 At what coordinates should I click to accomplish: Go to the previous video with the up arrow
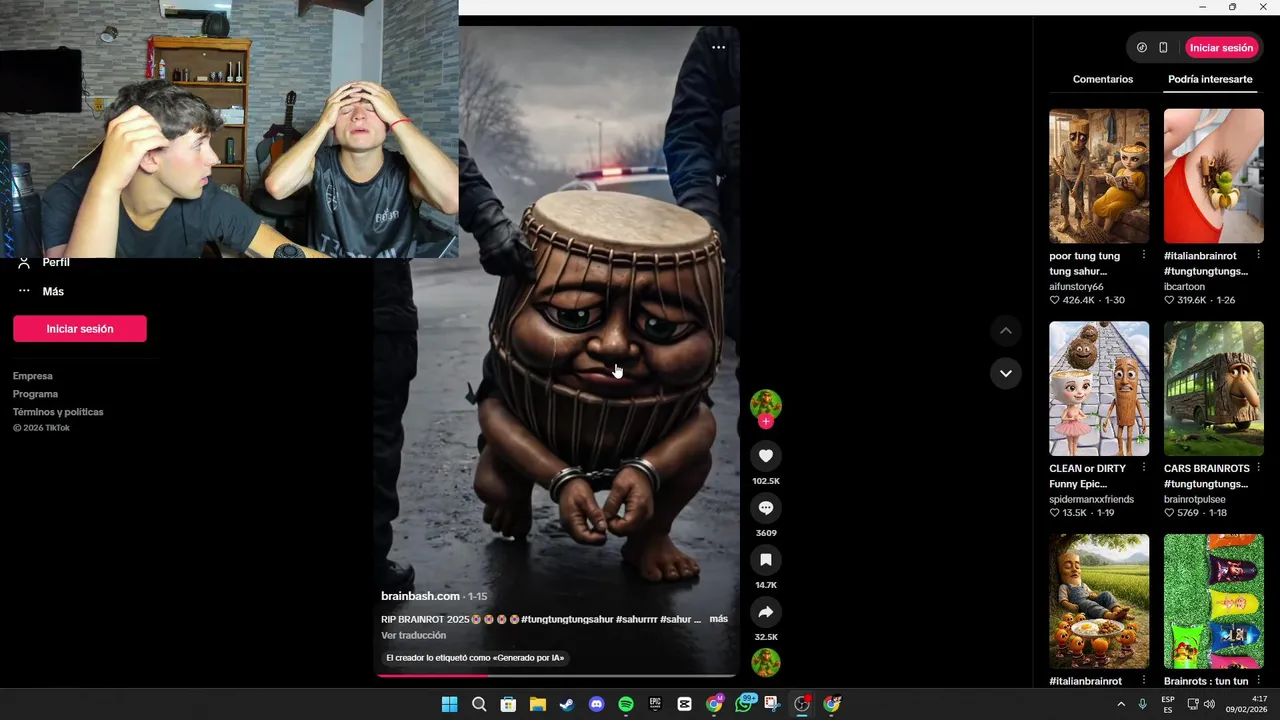(1006, 331)
